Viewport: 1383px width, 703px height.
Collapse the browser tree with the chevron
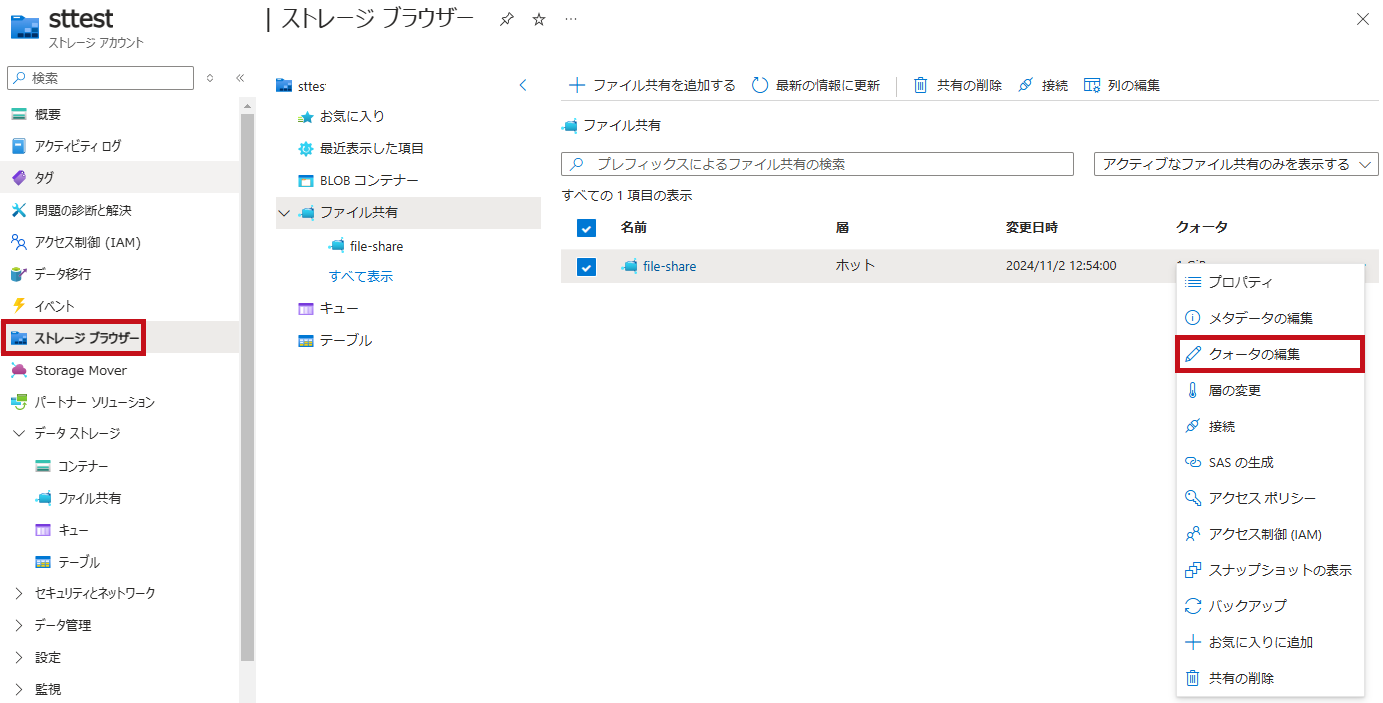(522, 86)
